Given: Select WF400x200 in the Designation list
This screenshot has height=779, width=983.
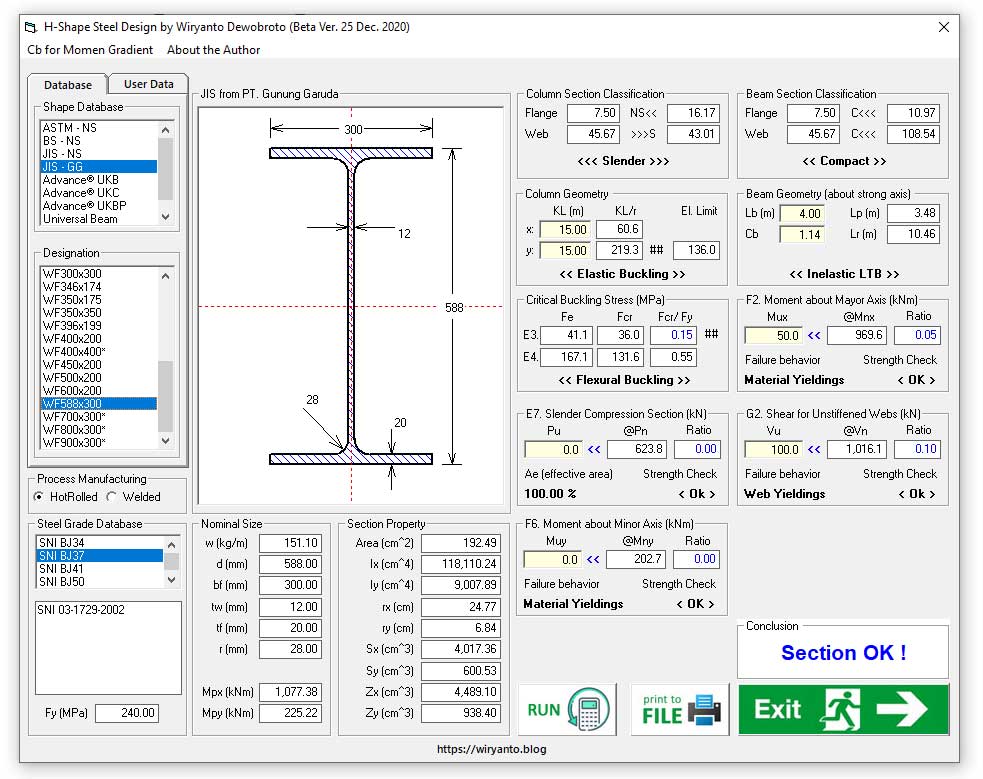Looking at the screenshot, I should pos(72,339).
